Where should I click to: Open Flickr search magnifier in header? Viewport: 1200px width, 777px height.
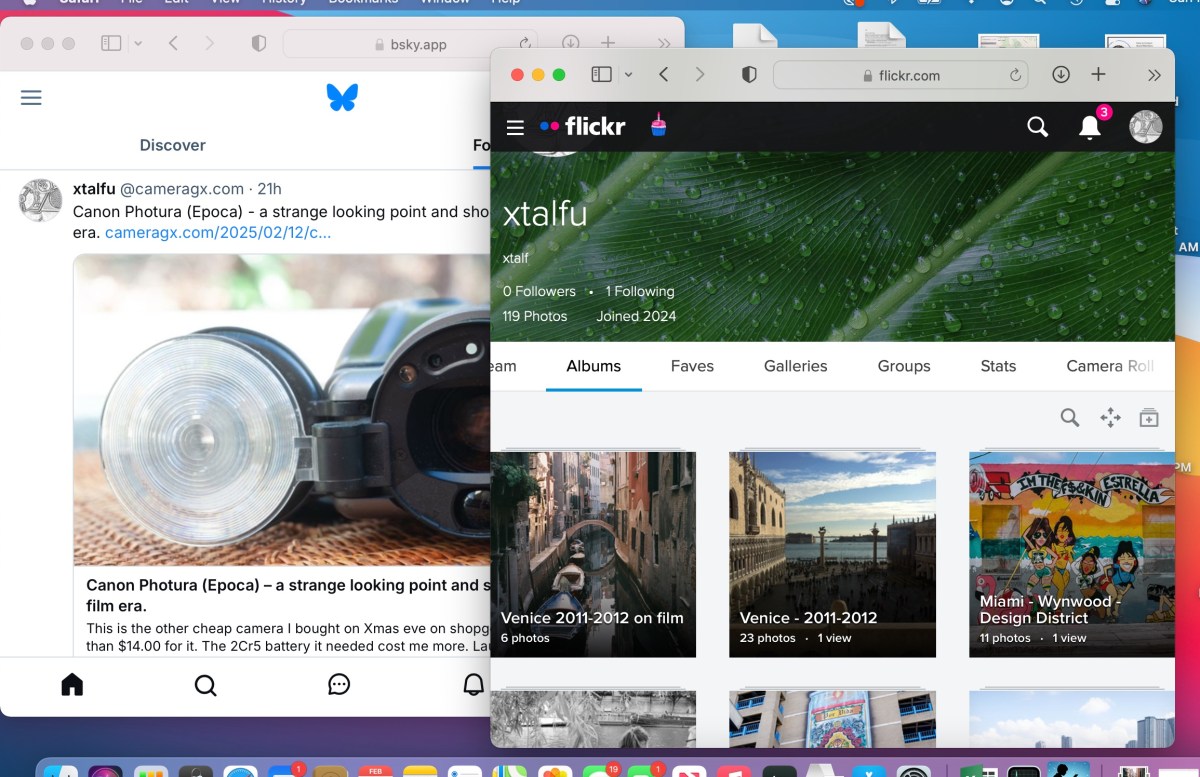point(1038,127)
